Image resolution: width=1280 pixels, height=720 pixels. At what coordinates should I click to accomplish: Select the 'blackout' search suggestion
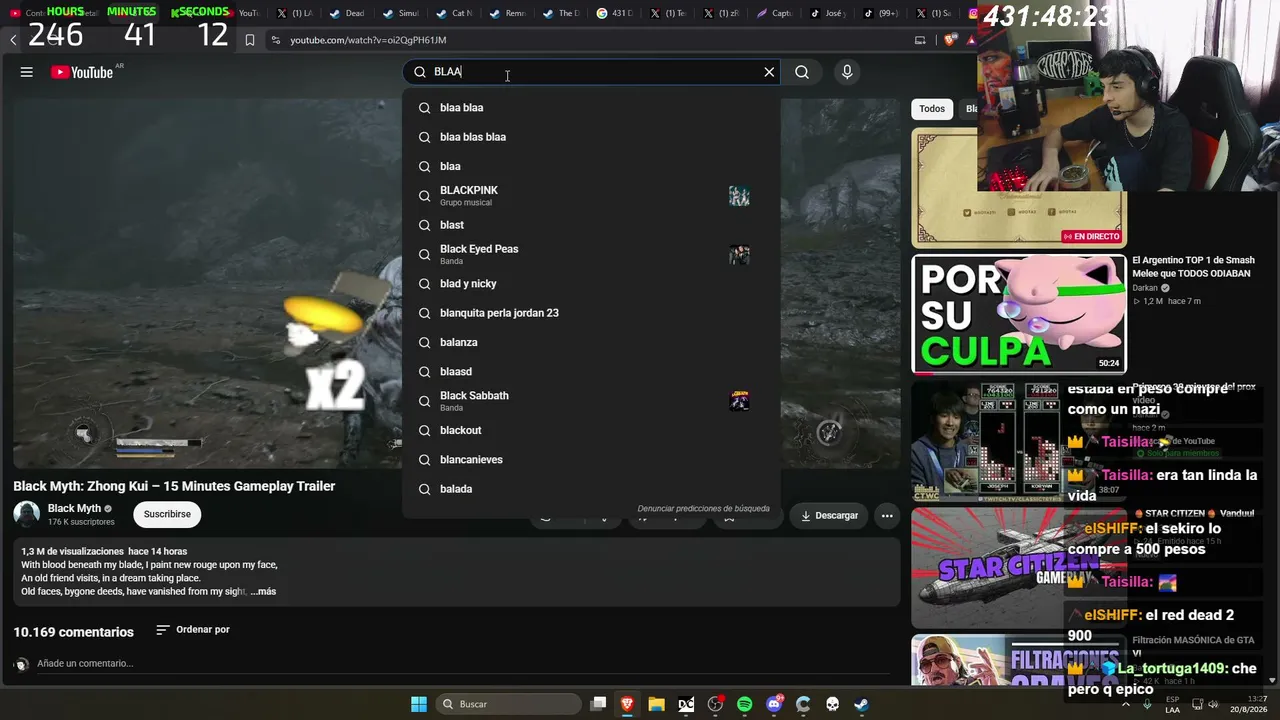tap(591, 430)
